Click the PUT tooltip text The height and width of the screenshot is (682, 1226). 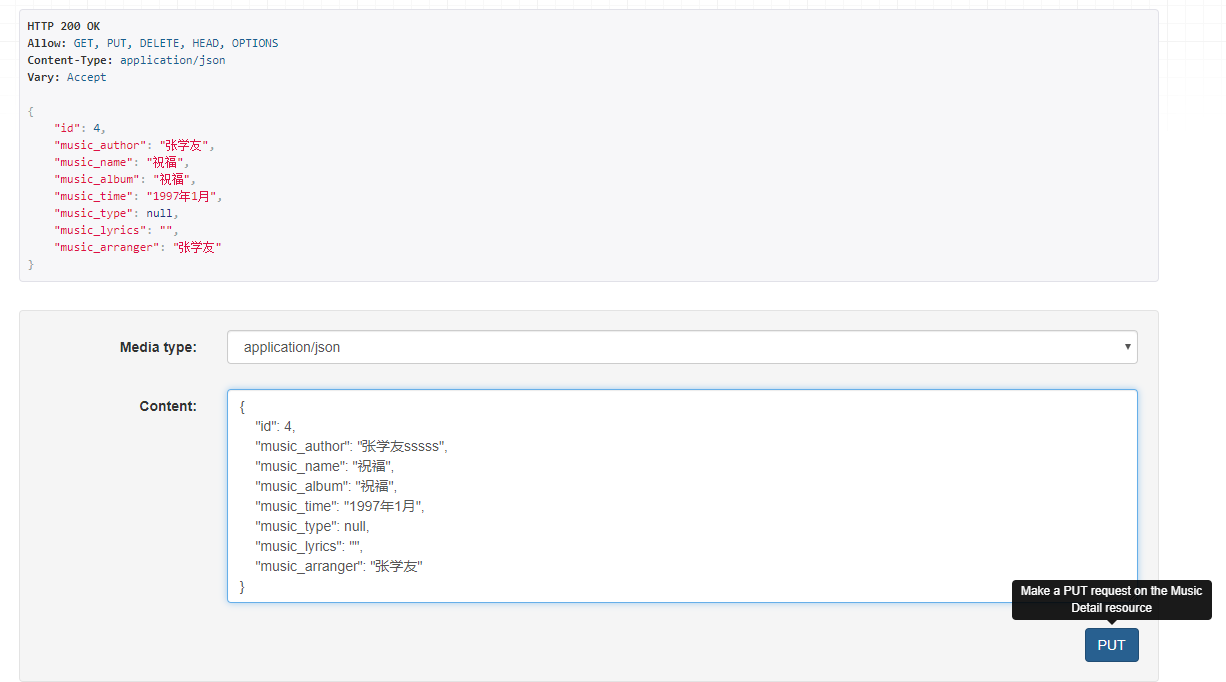(x=1111, y=600)
